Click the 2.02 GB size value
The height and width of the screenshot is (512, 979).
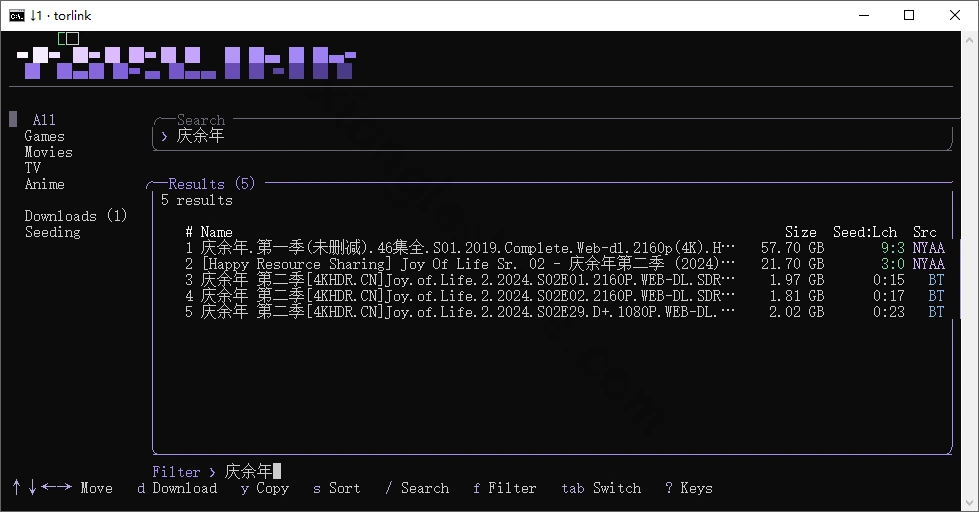pyautogui.click(x=797, y=312)
